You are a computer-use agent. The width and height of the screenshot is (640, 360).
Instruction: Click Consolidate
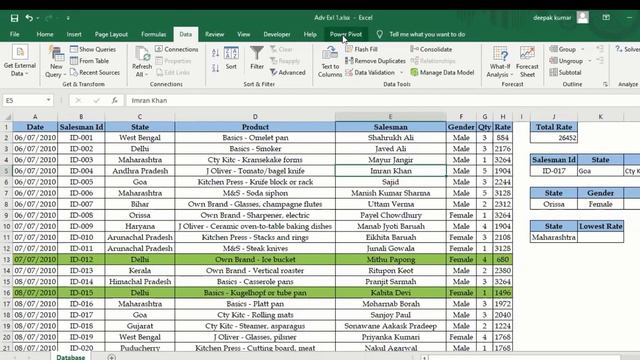431,49
